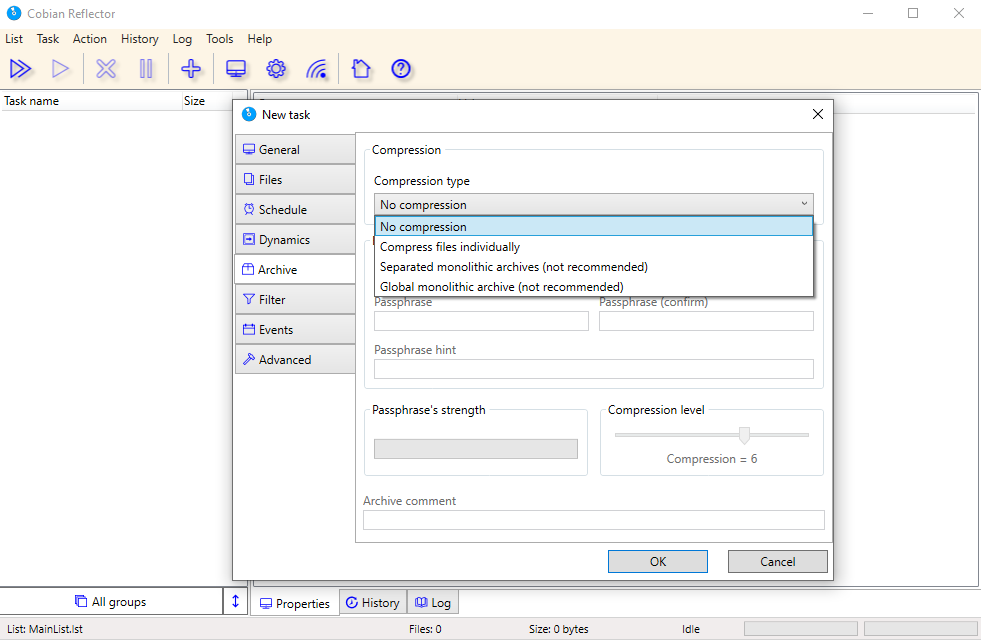This screenshot has height=640, width=981.
Task: Click the All groups button
Action: [111, 601]
